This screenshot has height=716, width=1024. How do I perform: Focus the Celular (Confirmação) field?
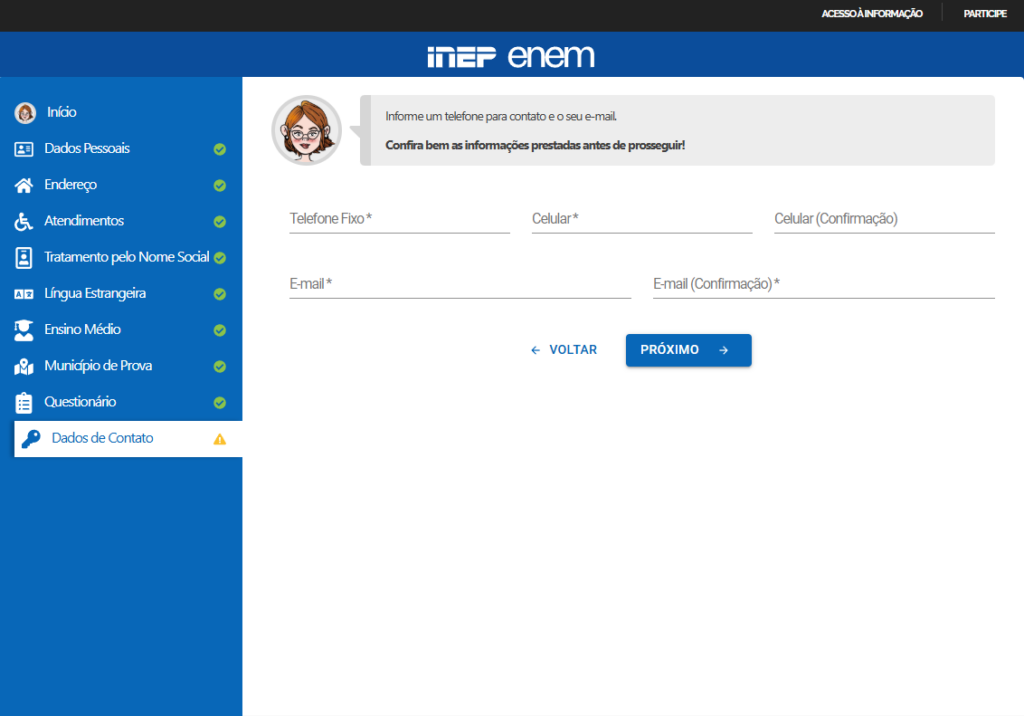click(x=884, y=219)
